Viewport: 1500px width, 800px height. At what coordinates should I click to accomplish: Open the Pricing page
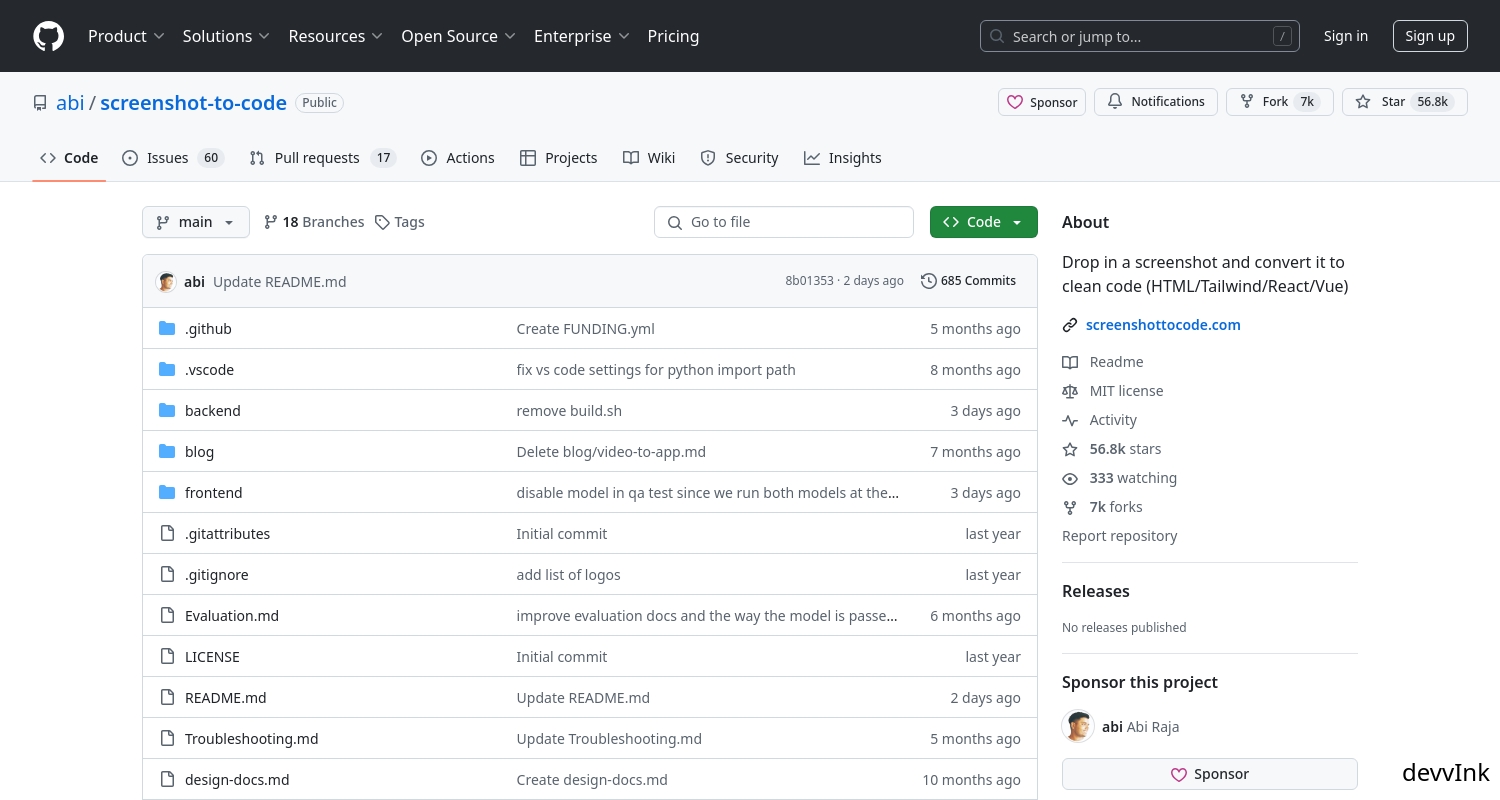click(673, 36)
